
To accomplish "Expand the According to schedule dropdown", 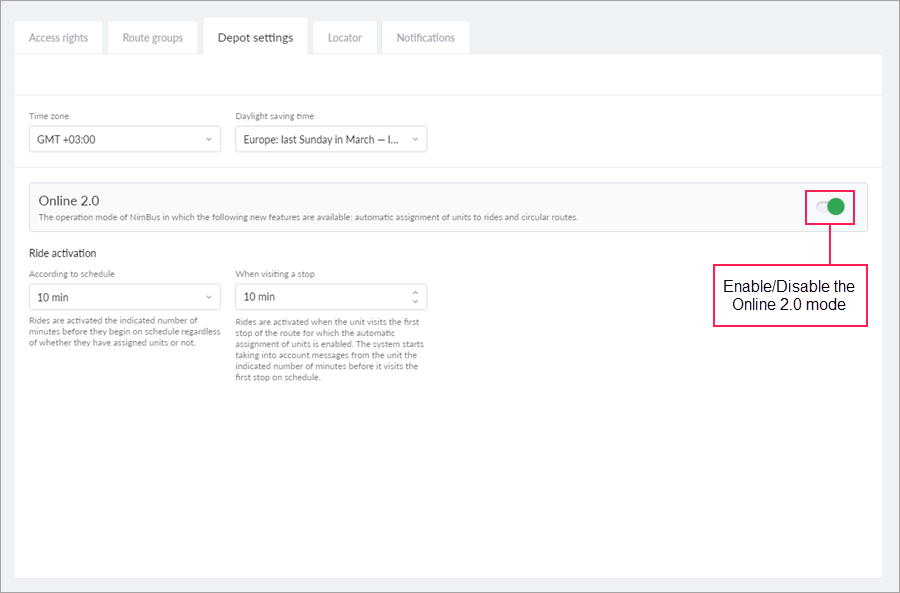I will tap(125, 297).
